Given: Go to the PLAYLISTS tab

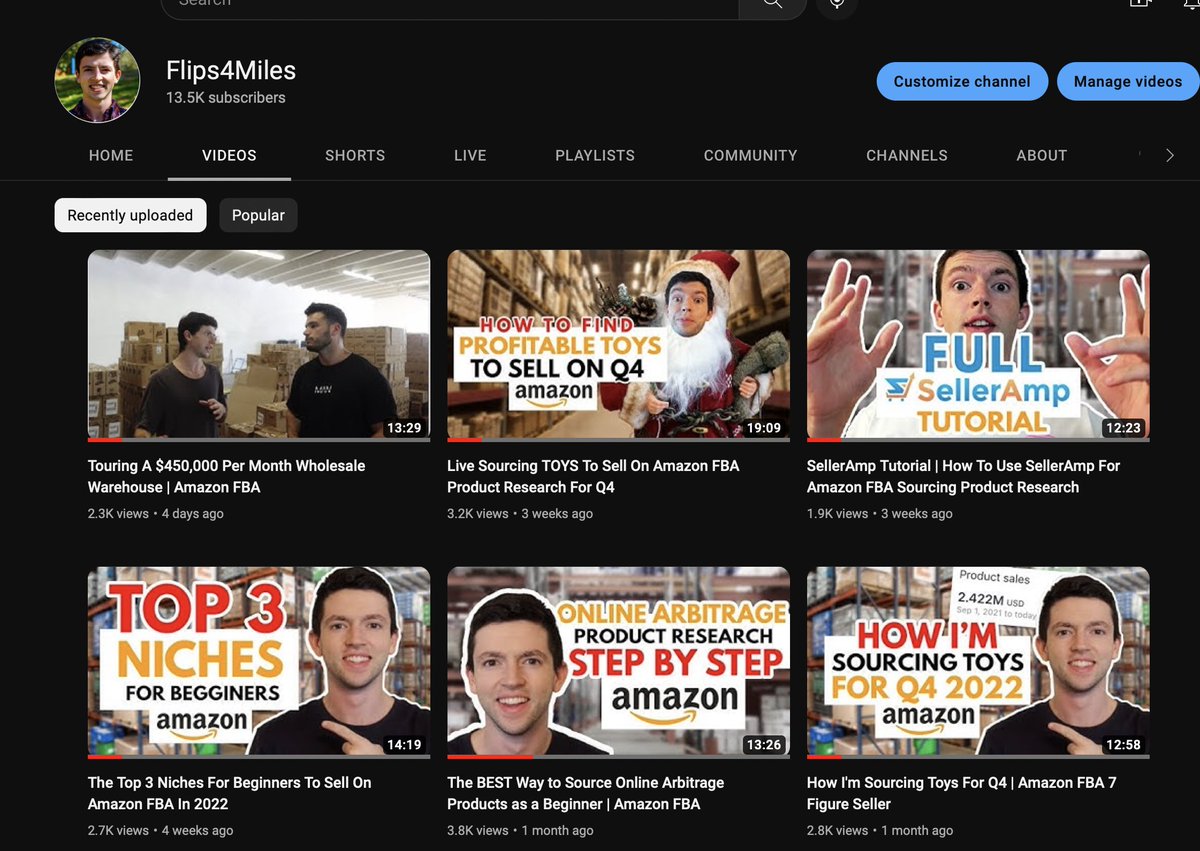Looking at the screenshot, I should pos(595,155).
